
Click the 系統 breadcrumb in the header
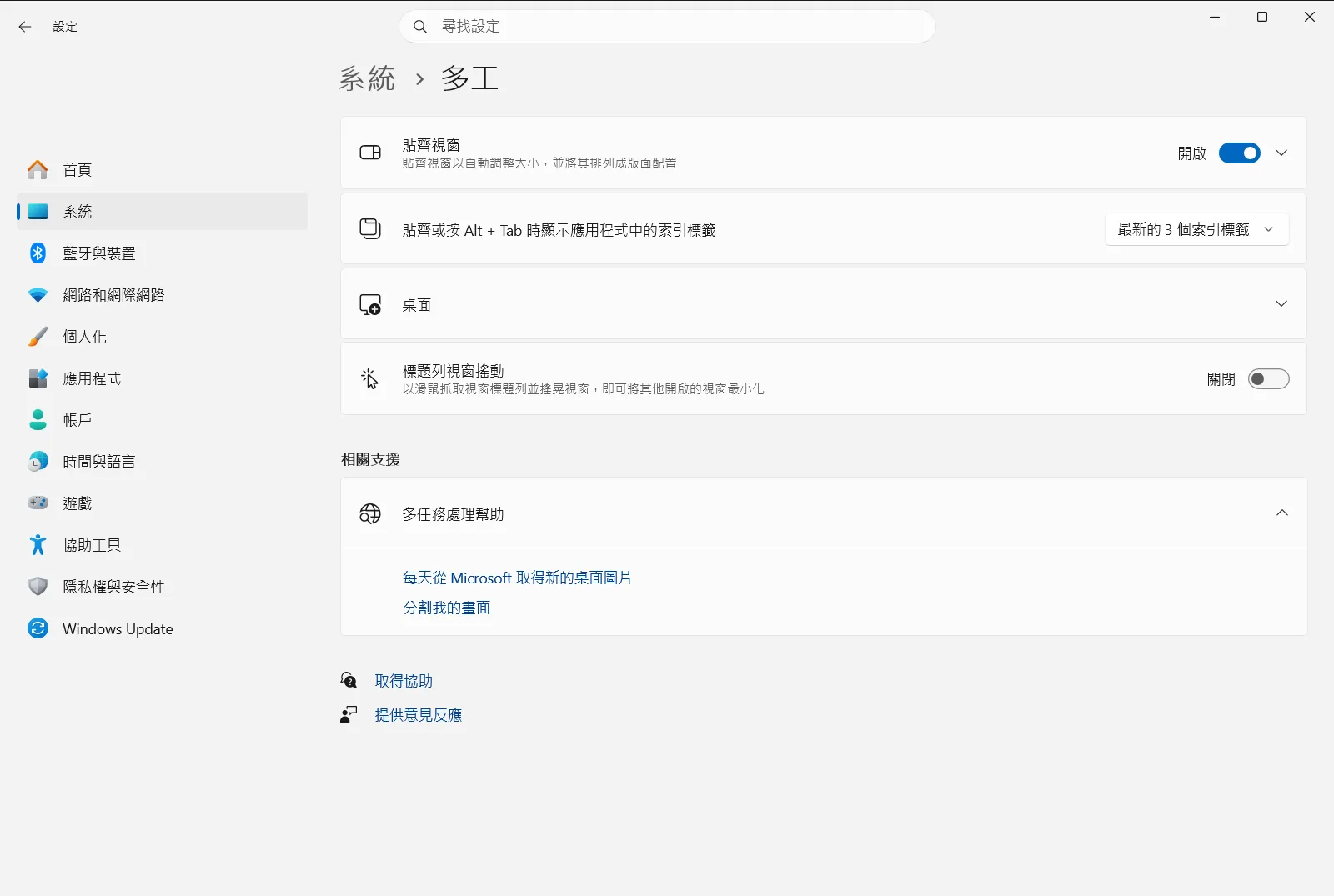tap(367, 78)
